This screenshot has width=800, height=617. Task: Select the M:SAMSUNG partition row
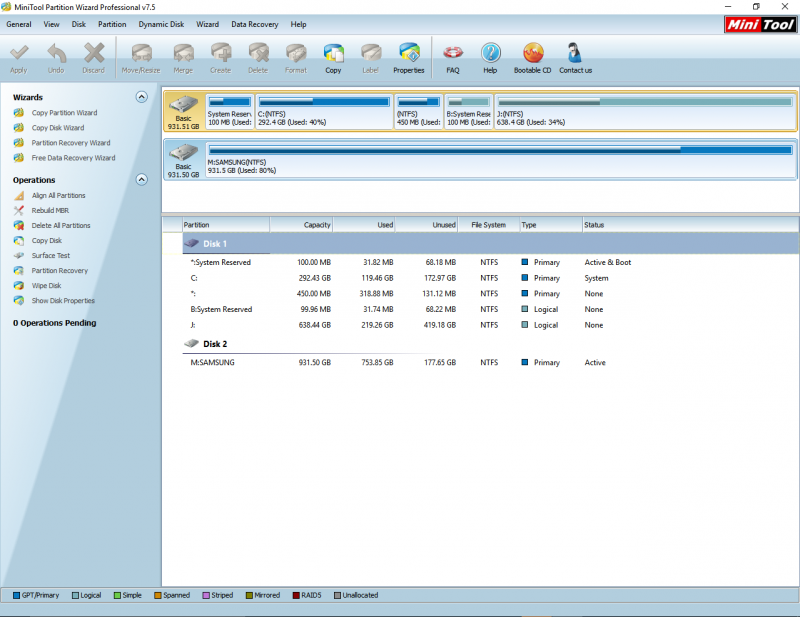491,362
